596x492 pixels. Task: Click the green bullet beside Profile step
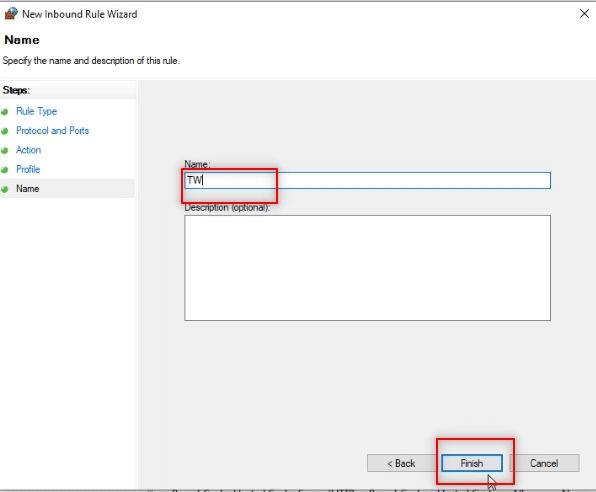[5, 170]
